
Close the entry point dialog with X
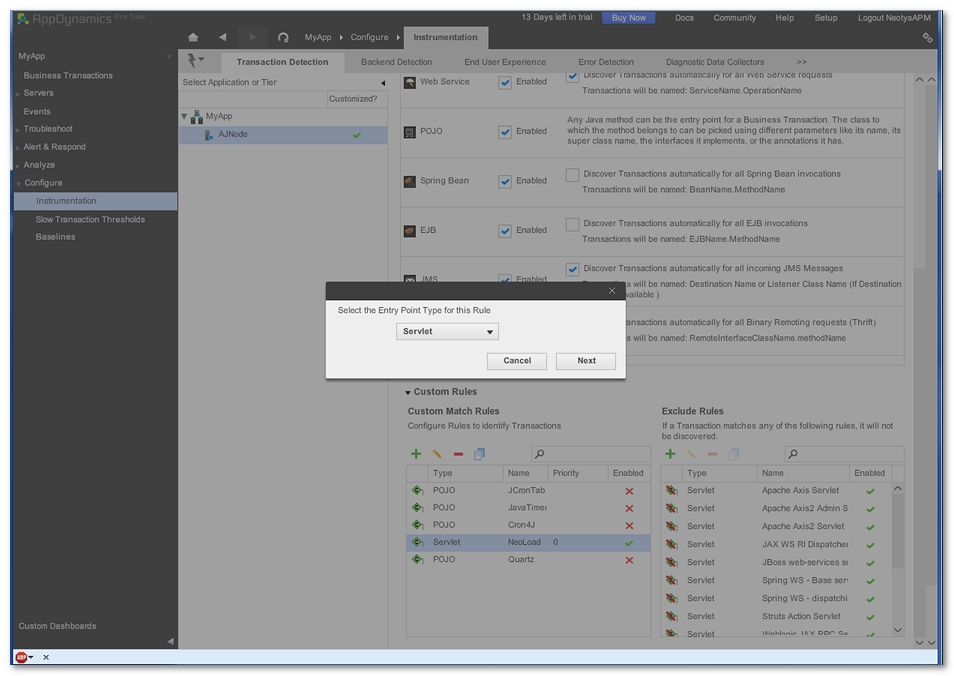[612, 291]
